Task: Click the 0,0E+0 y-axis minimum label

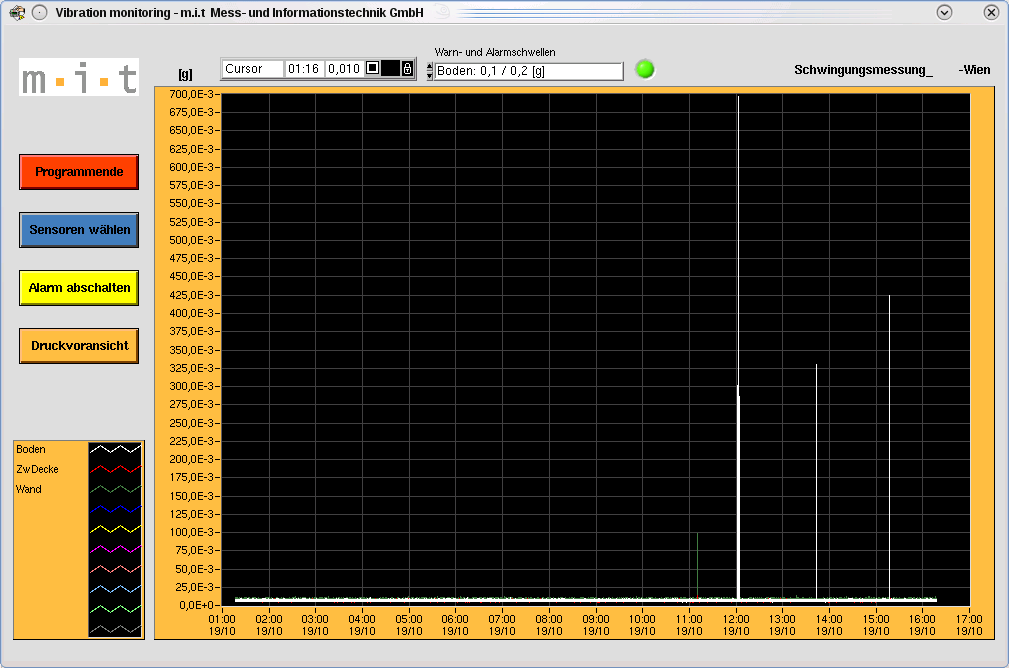Action: pyautogui.click(x=196, y=605)
